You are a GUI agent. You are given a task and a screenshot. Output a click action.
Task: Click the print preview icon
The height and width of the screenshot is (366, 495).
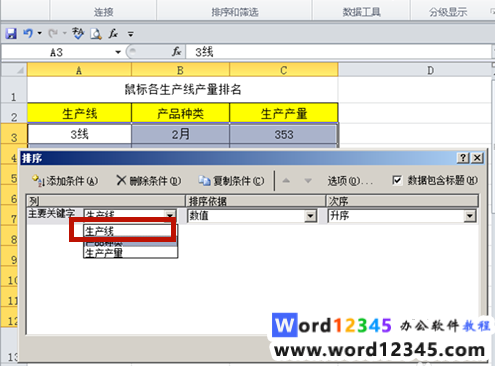point(96,34)
